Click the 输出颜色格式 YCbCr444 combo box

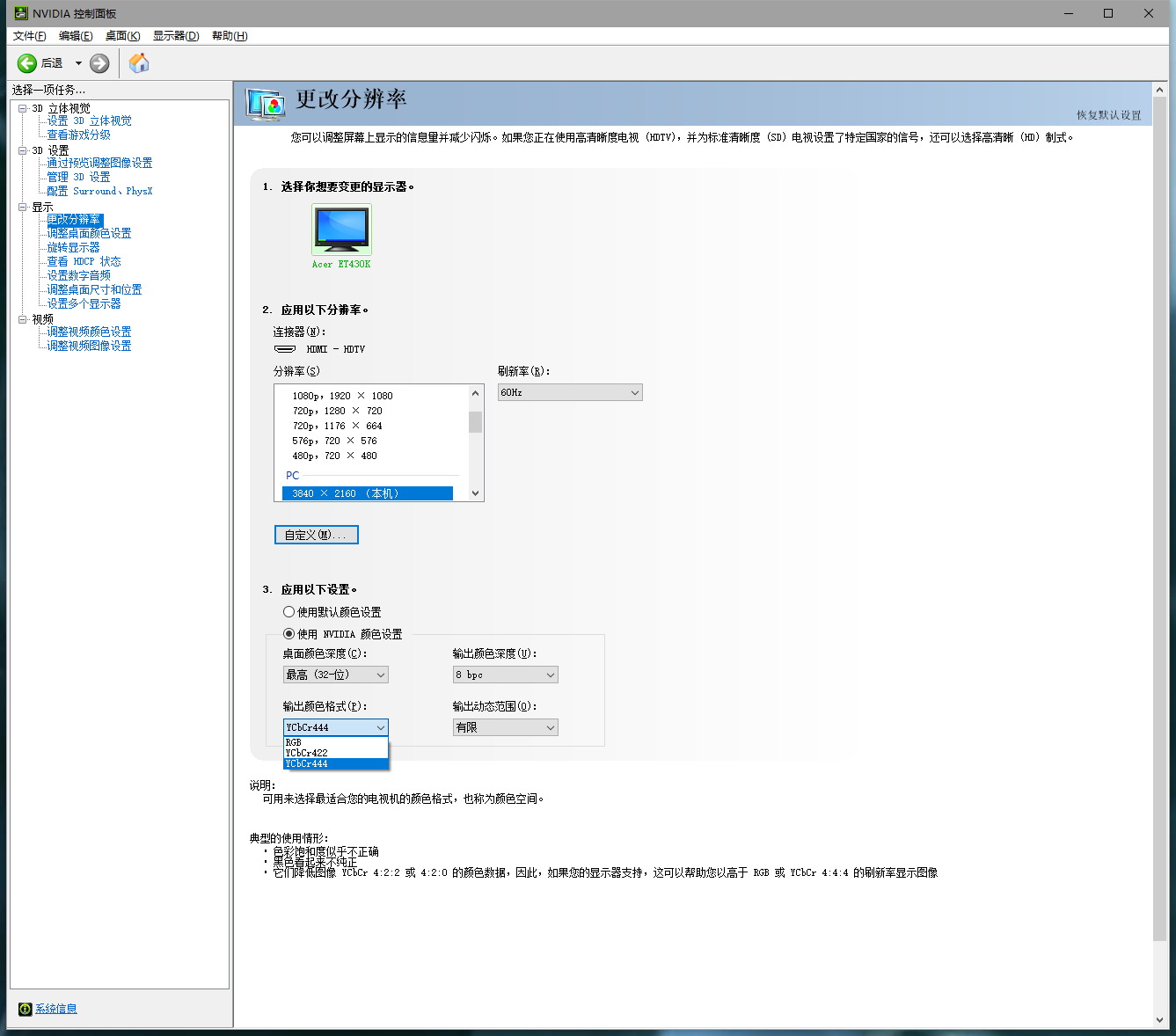click(x=336, y=727)
